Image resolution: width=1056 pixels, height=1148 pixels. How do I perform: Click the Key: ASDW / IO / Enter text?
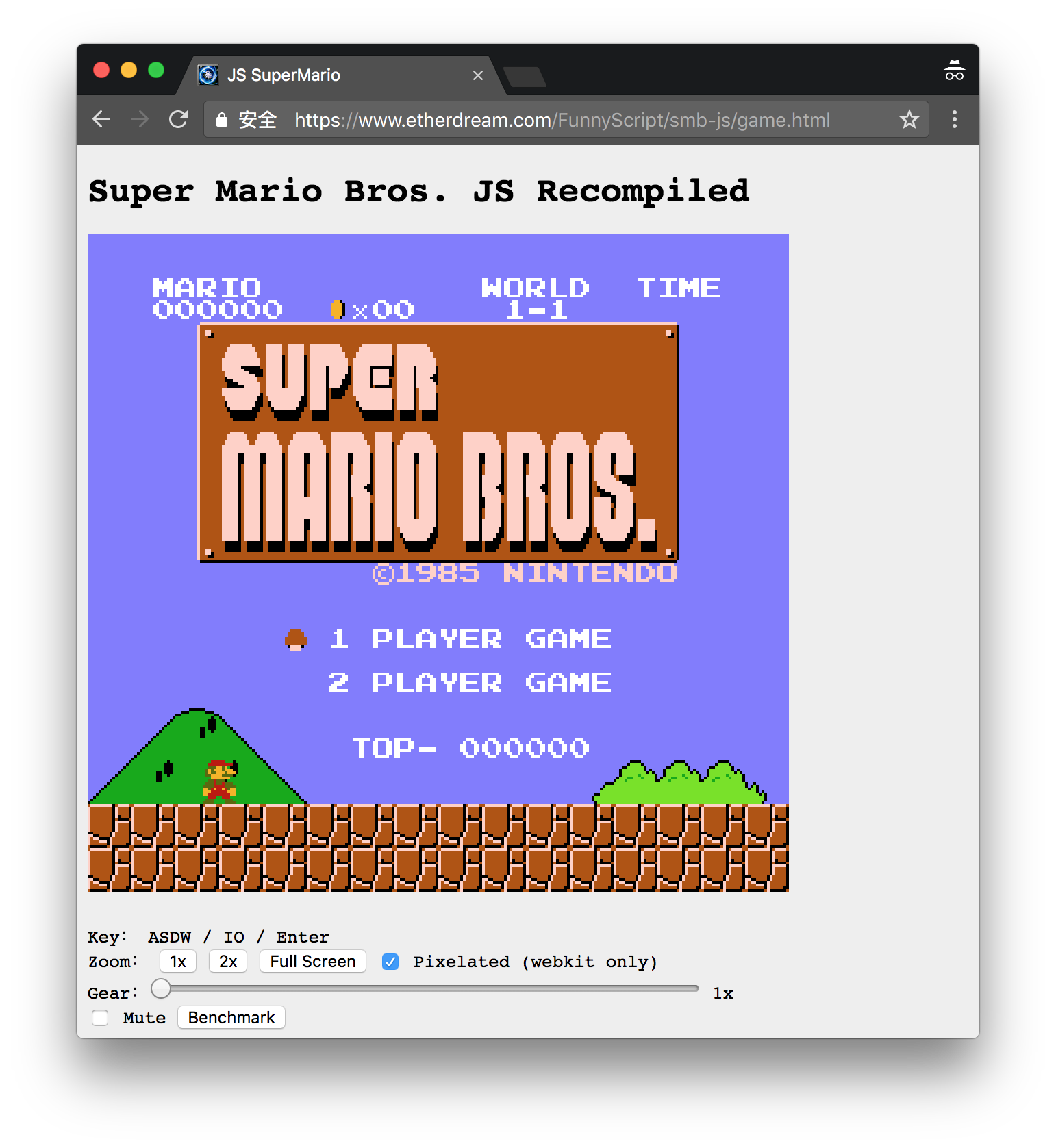point(209,937)
